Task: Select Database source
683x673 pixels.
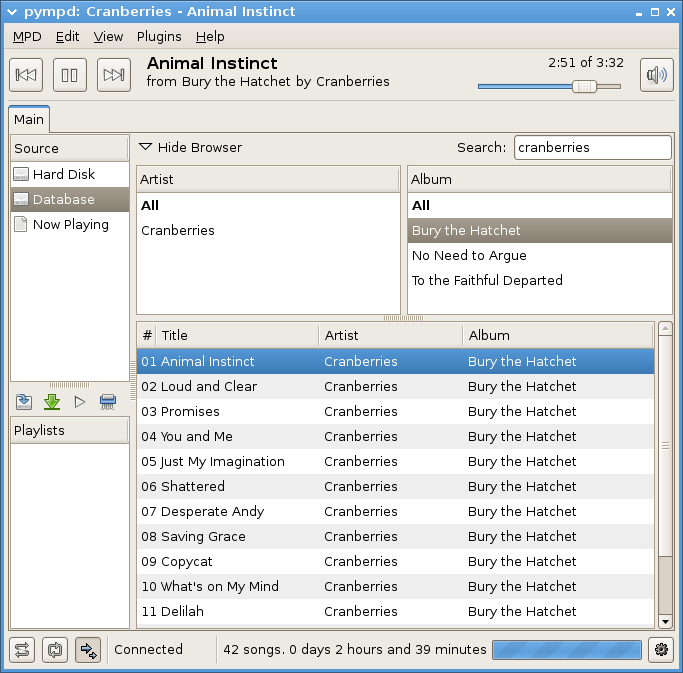Action: 70,200
